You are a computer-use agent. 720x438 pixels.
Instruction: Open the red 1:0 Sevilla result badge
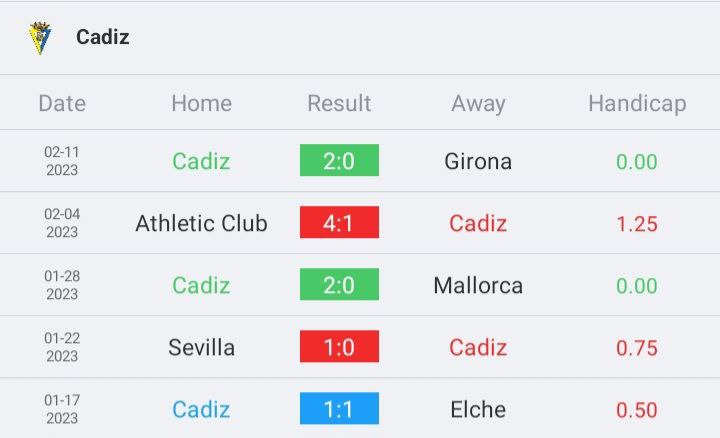point(339,346)
